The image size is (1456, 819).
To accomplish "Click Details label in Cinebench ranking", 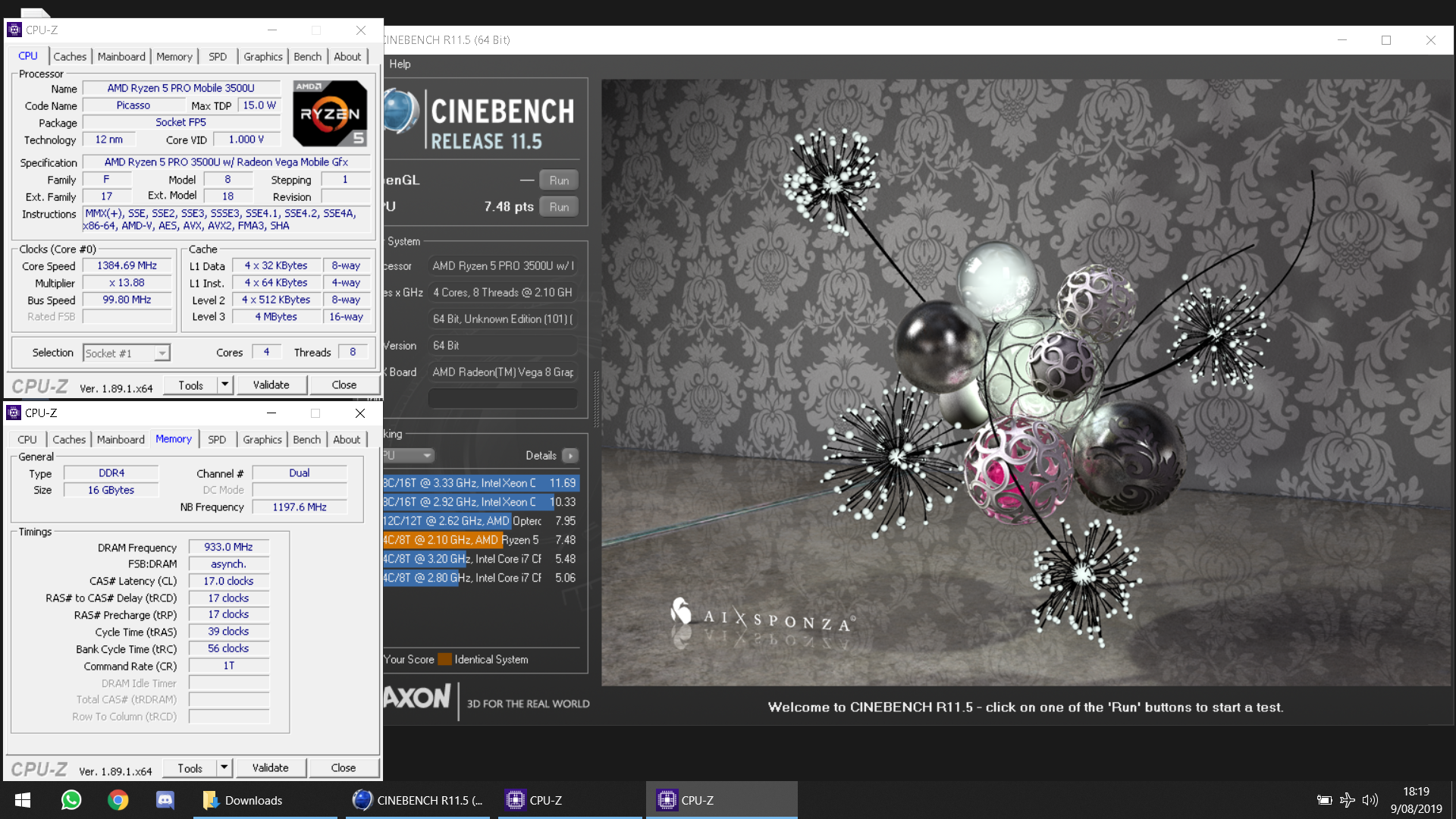I will click(541, 456).
